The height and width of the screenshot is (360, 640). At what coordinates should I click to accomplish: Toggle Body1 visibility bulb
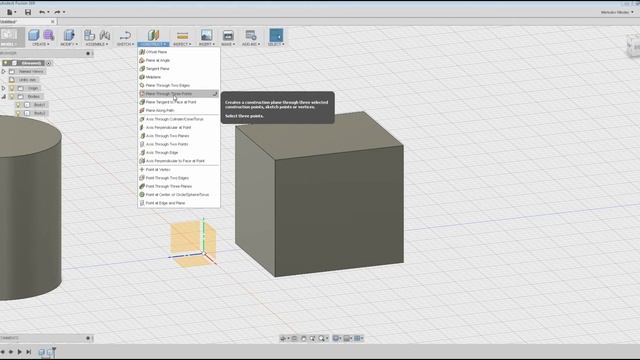[x=18, y=105]
